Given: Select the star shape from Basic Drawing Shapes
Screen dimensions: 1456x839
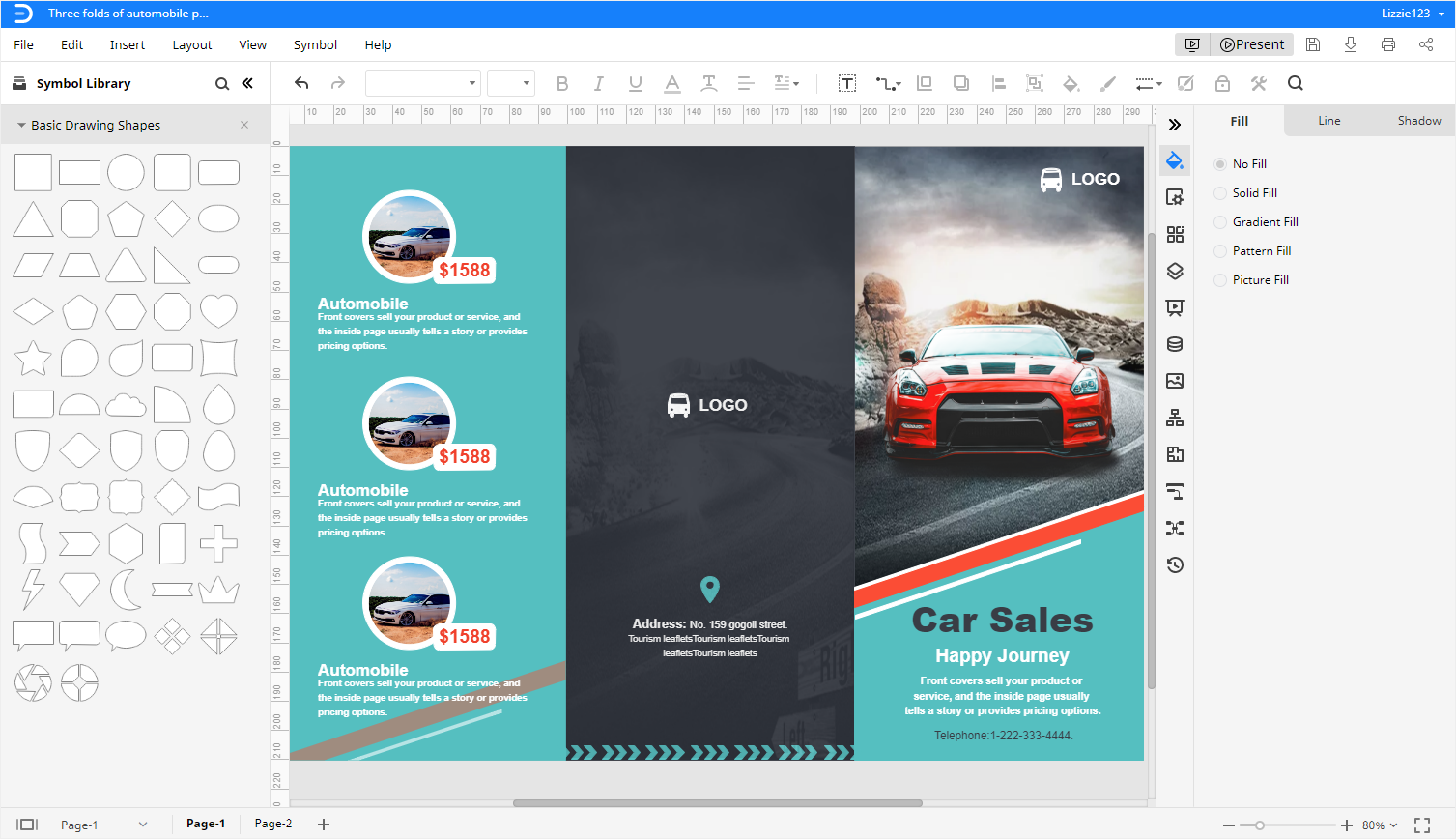Looking at the screenshot, I should (x=33, y=358).
